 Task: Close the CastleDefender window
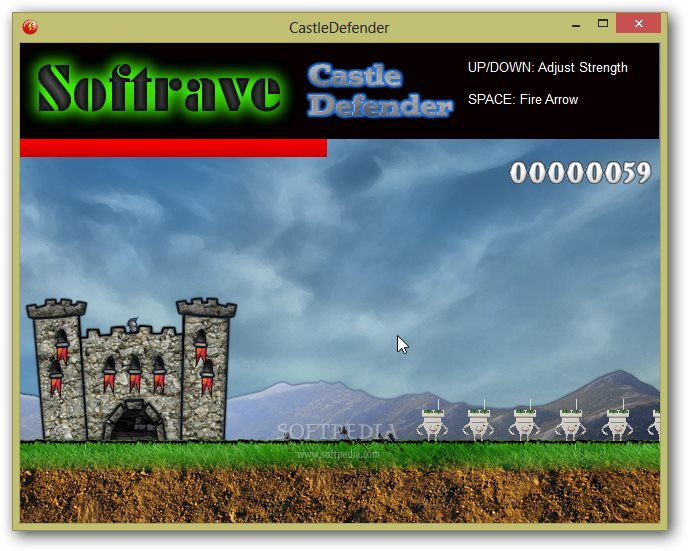pyautogui.click(x=638, y=23)
